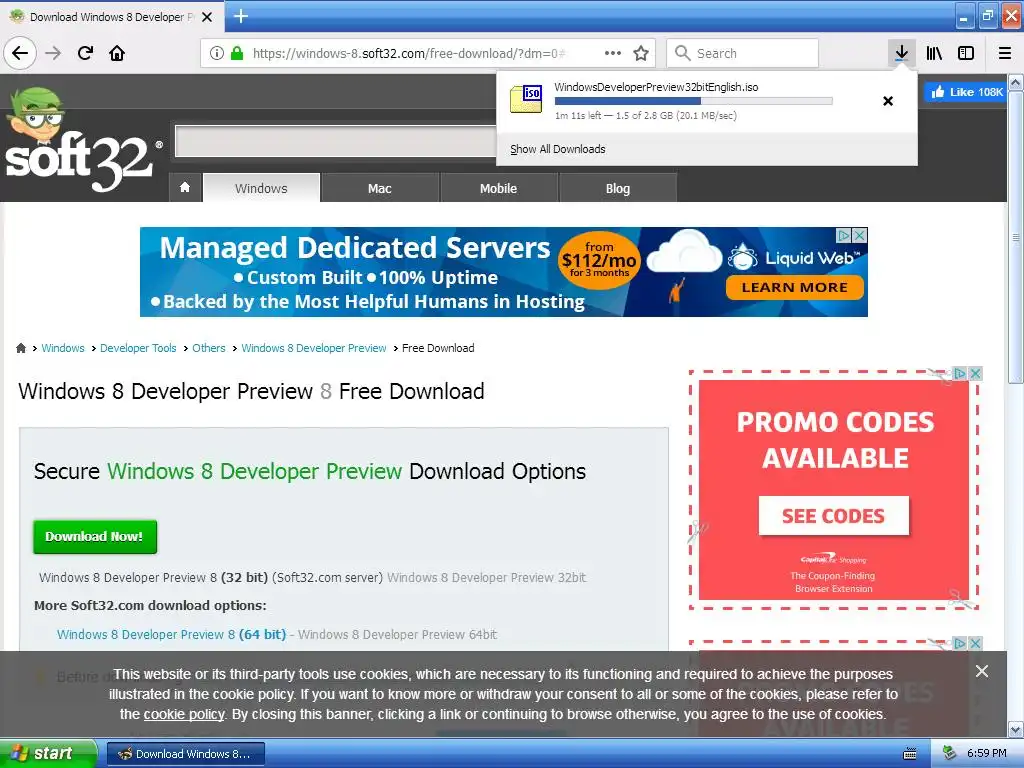The image size is (1024, 768).
Task: Go to the Blog tab
Action: pos(618,188)
